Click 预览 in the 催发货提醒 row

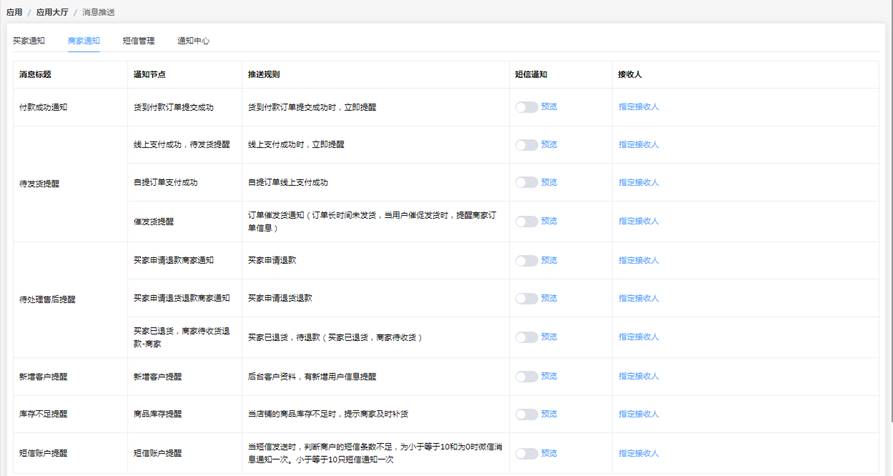point(549,221)
